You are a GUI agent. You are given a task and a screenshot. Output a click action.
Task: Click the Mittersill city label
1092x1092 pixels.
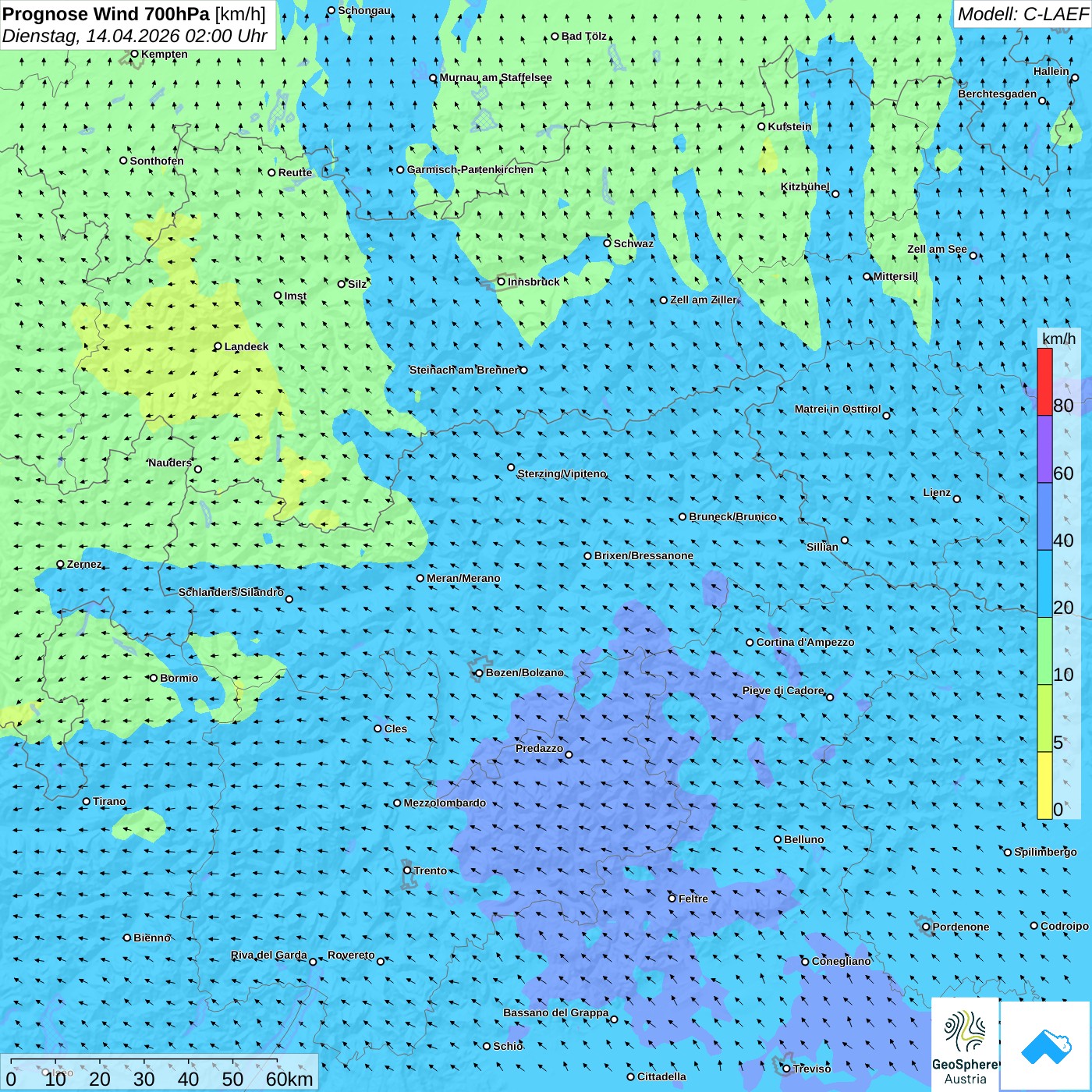click(x=895, y=276)
